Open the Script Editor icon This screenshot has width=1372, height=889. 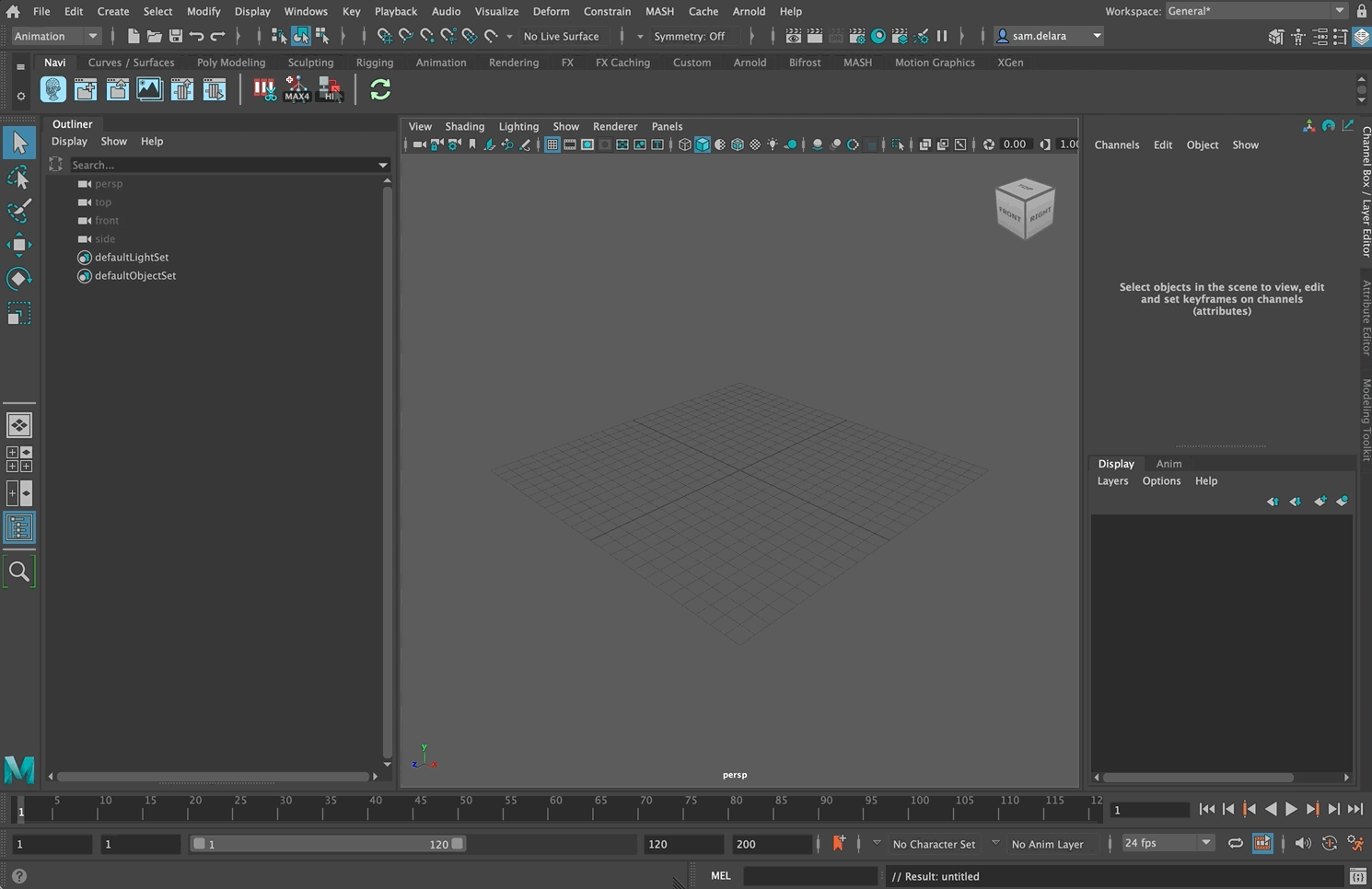tap(1358, 876)
